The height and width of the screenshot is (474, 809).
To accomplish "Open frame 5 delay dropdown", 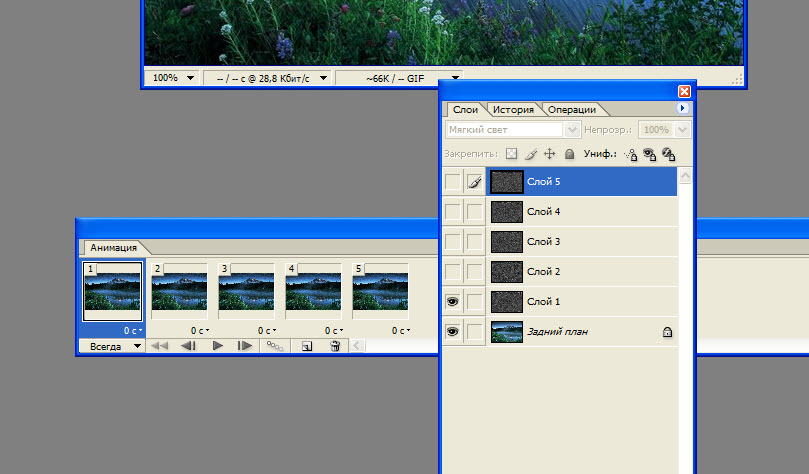I will [401, 331].
